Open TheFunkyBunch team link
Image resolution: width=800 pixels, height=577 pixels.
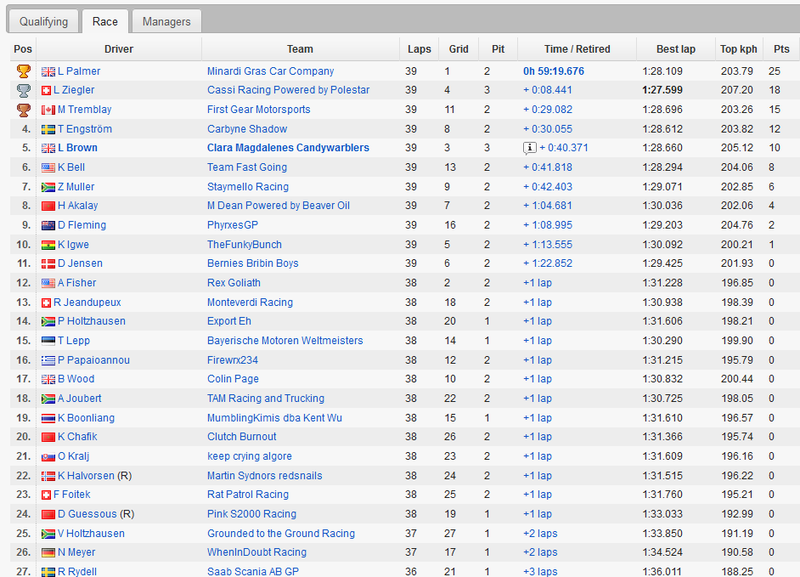coord(244,244)
